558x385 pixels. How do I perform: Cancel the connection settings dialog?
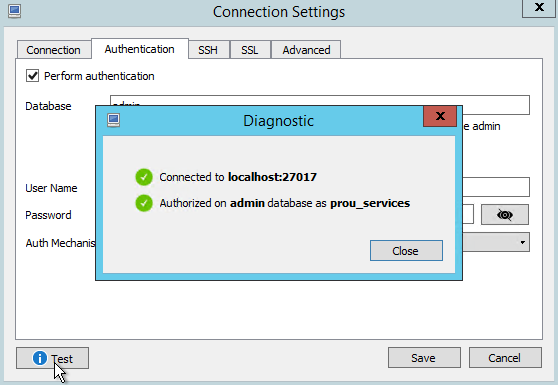[505, 358]
